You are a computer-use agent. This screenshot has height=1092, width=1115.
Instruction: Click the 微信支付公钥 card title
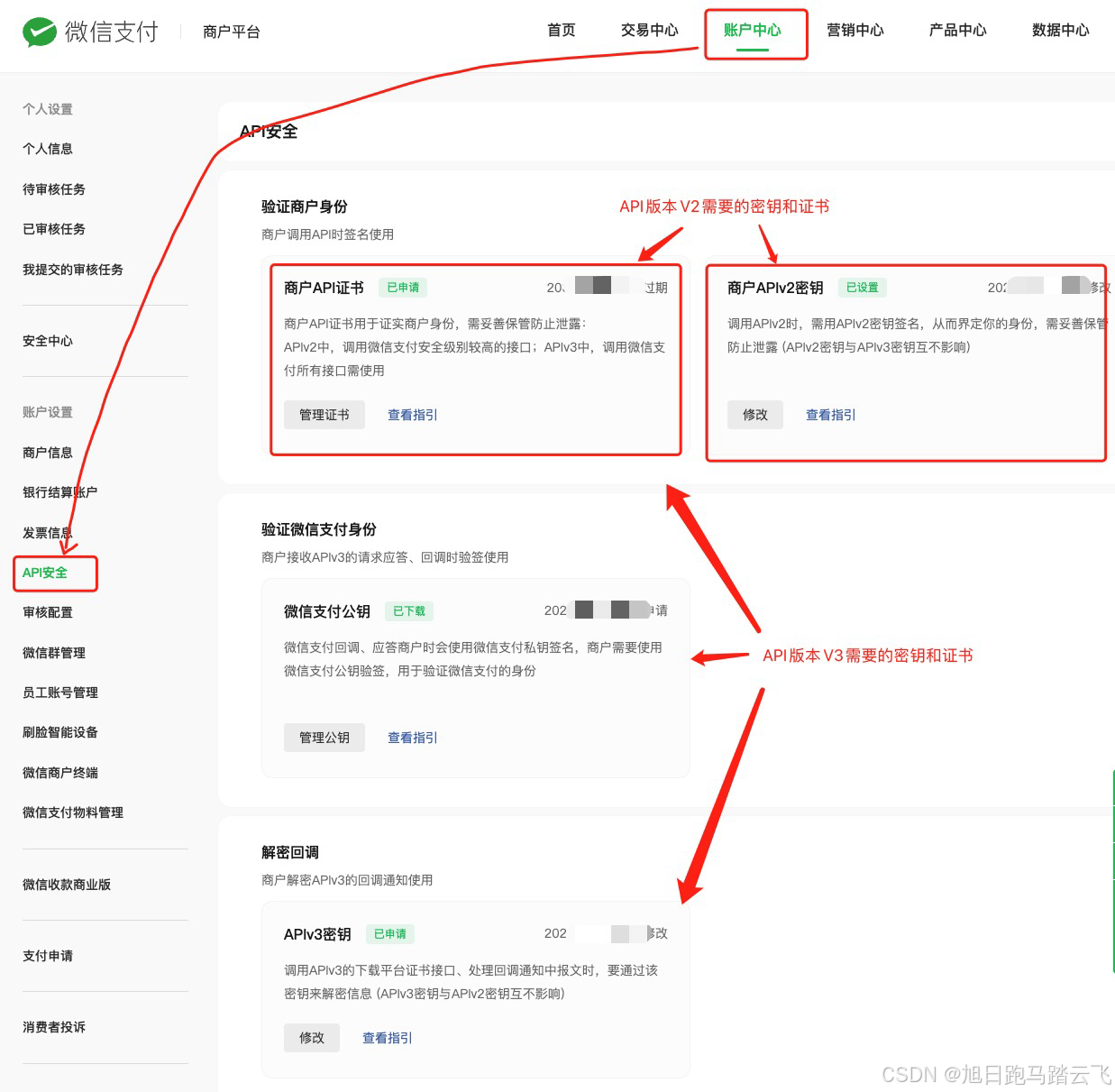coord(327,611)
